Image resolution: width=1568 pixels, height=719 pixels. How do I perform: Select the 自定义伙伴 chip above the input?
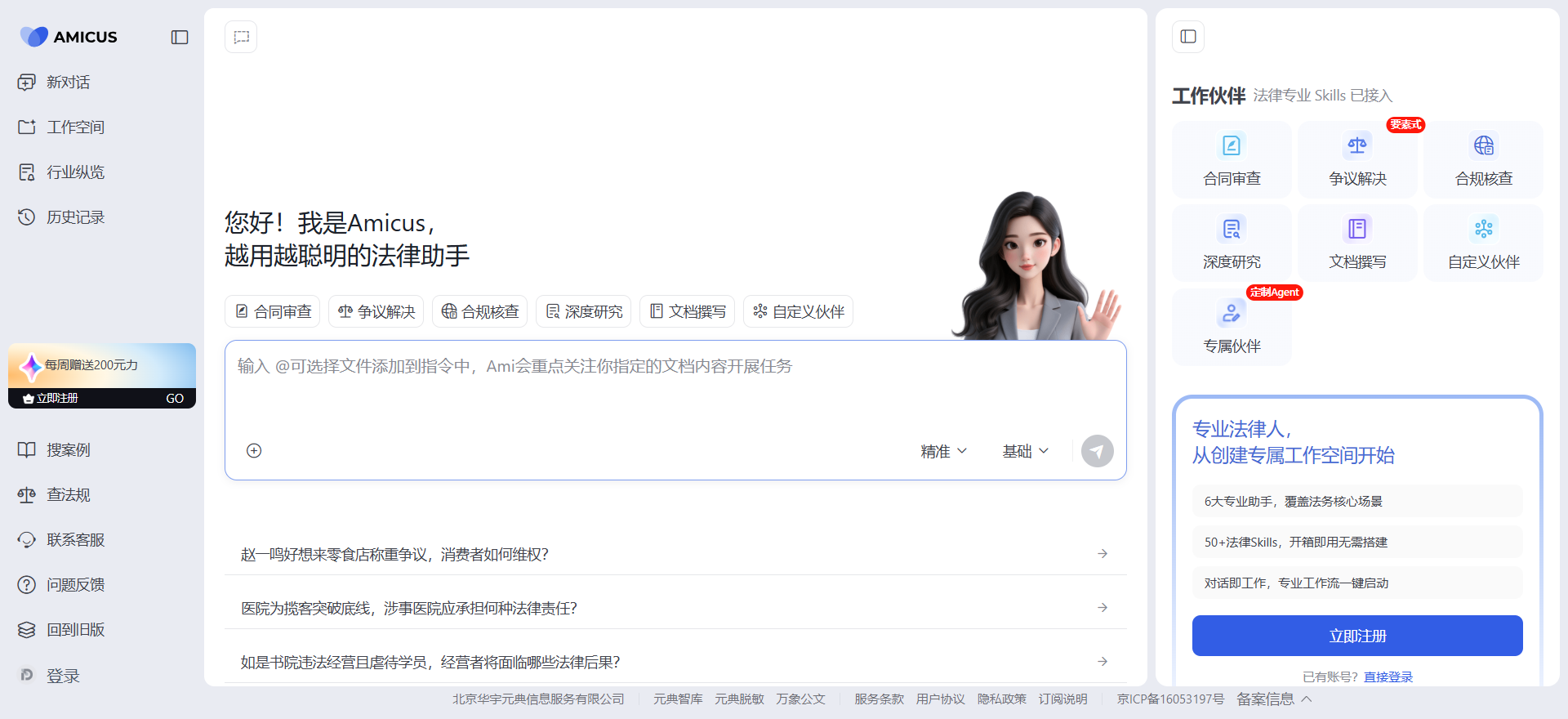[798, 311]
